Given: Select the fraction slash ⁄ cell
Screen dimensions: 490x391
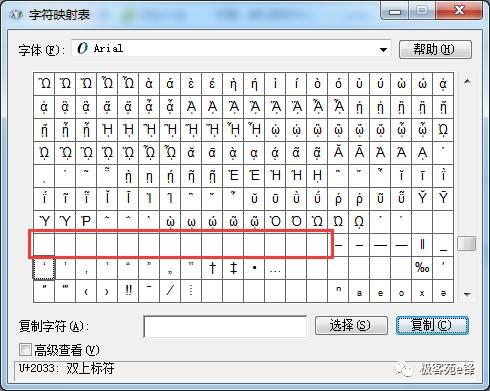Looking at the screenshot, I should [x=170, y=291].
